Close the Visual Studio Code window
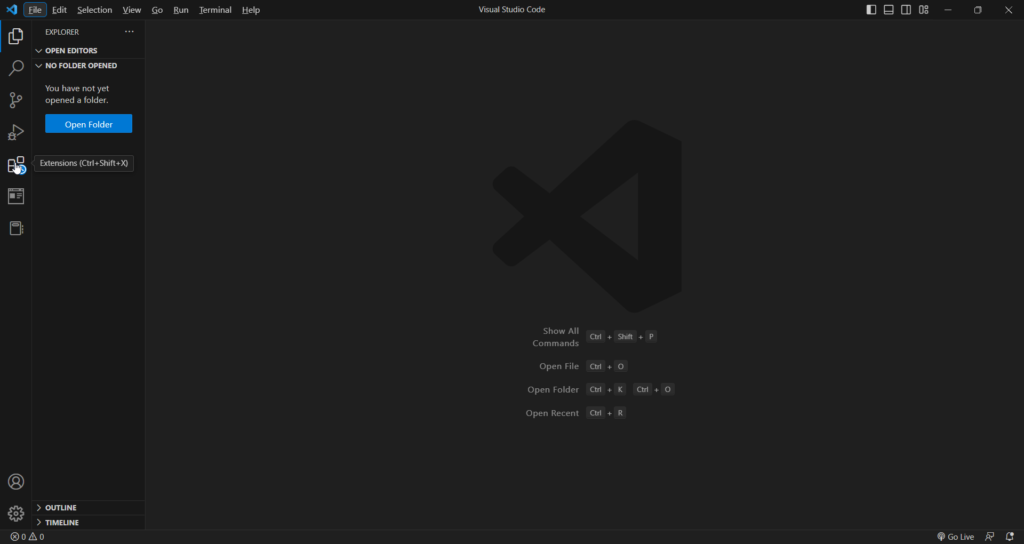The width and height of the screenshot is (1024, 544). tap(1008, 10)
